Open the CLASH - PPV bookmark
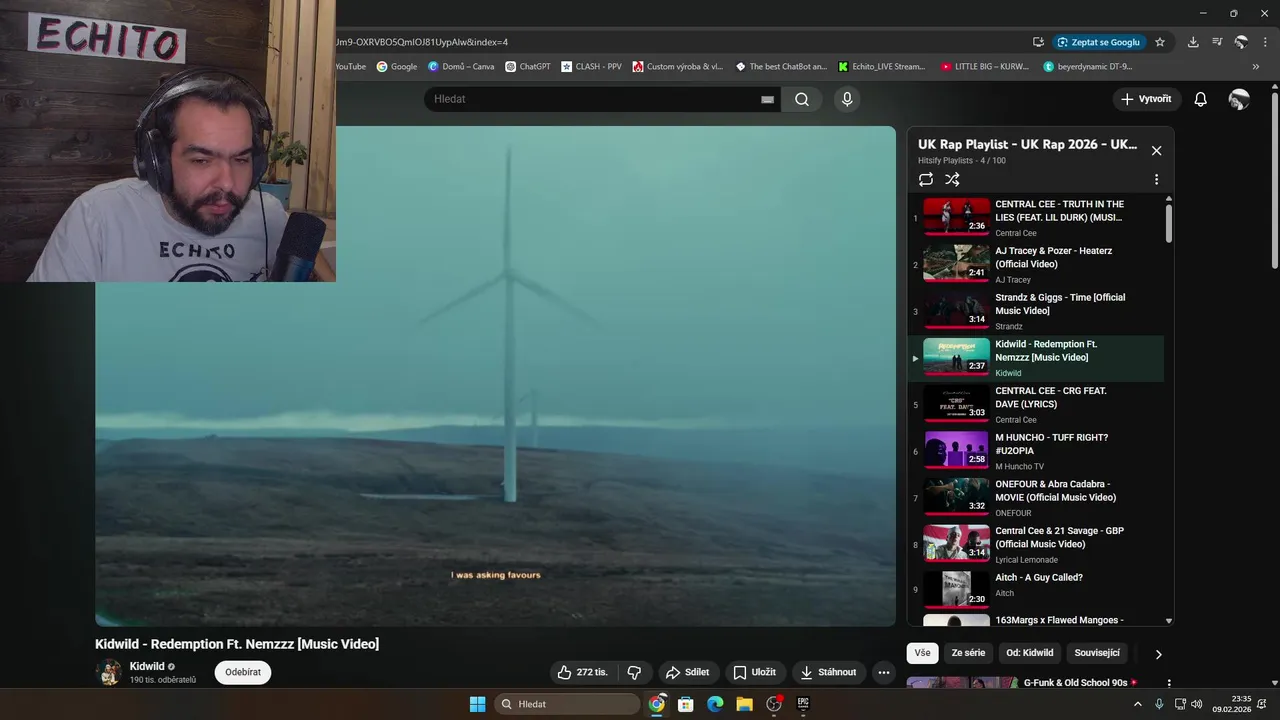 591,67
